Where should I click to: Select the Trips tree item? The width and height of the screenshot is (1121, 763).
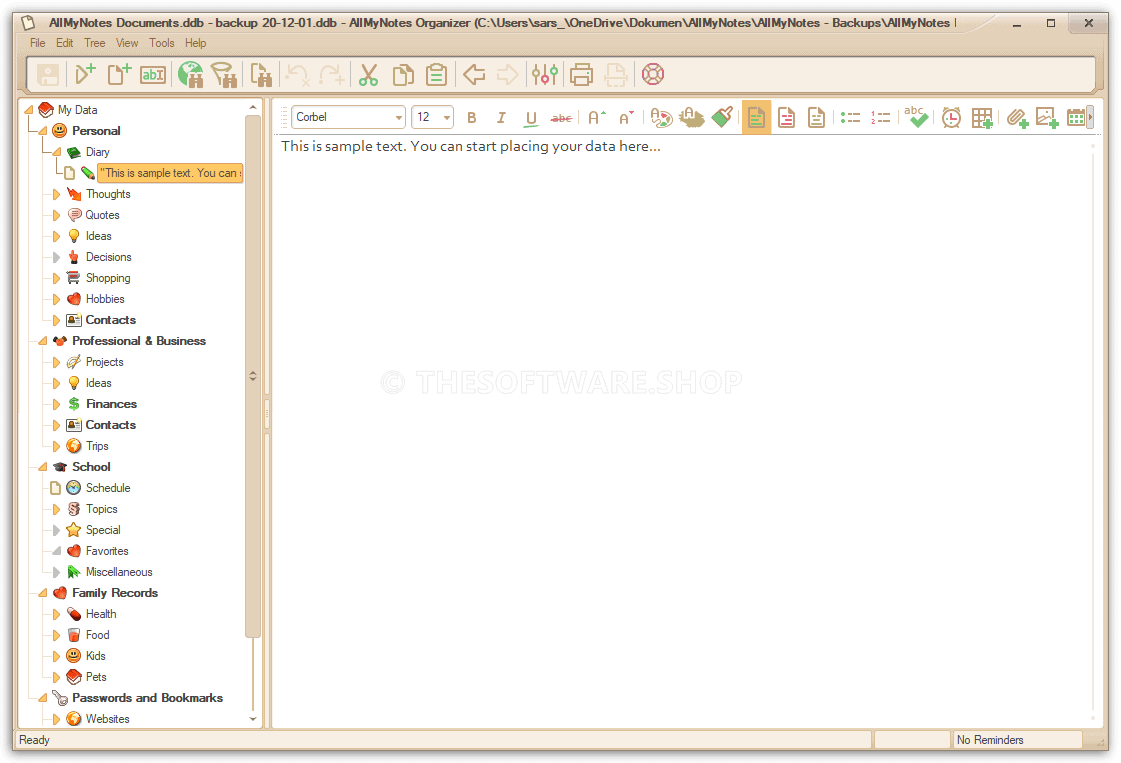97,446
